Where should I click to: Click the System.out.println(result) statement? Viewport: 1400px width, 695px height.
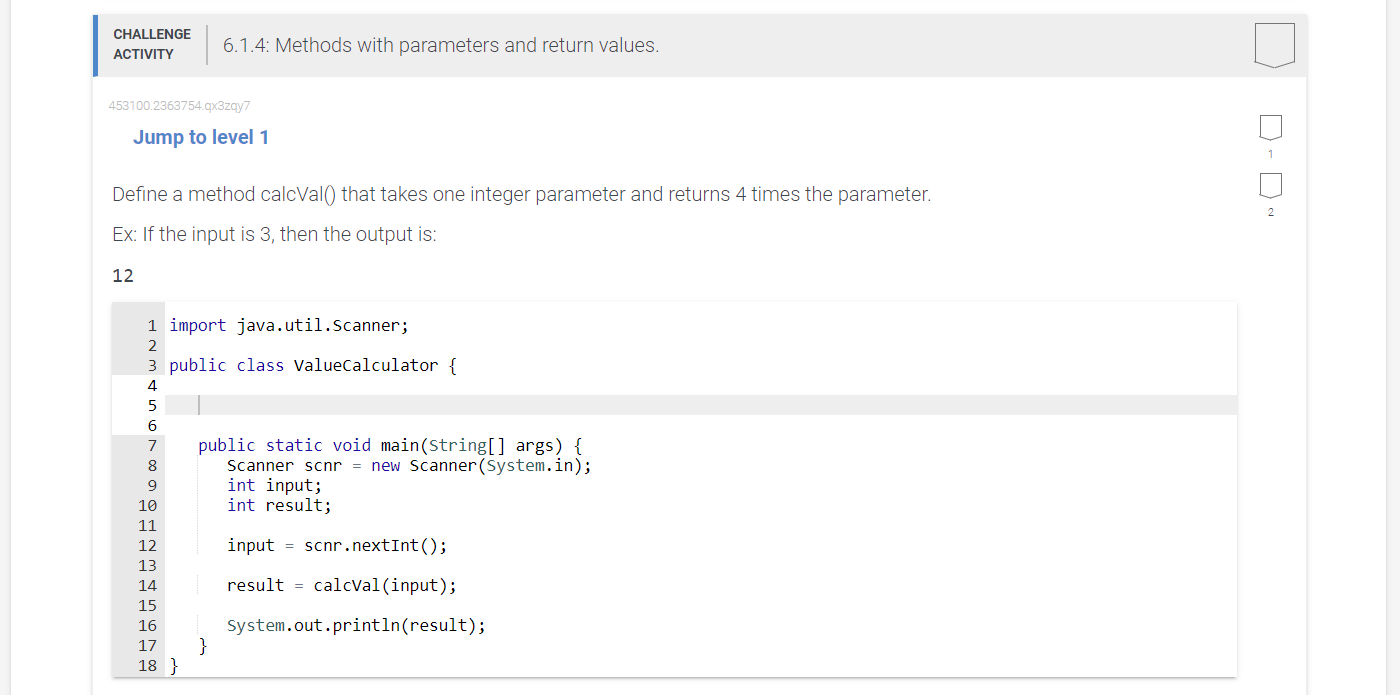[355, 625]
